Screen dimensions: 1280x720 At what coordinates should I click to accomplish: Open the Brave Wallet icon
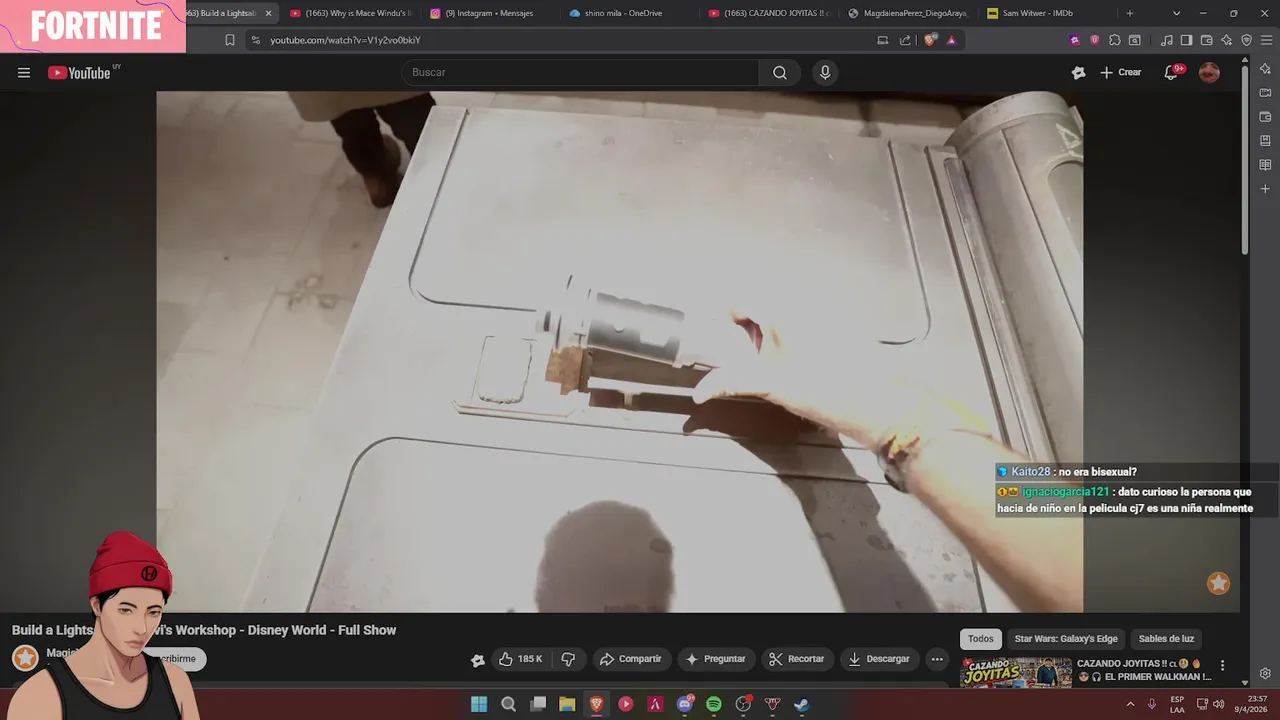(1206, 40)
